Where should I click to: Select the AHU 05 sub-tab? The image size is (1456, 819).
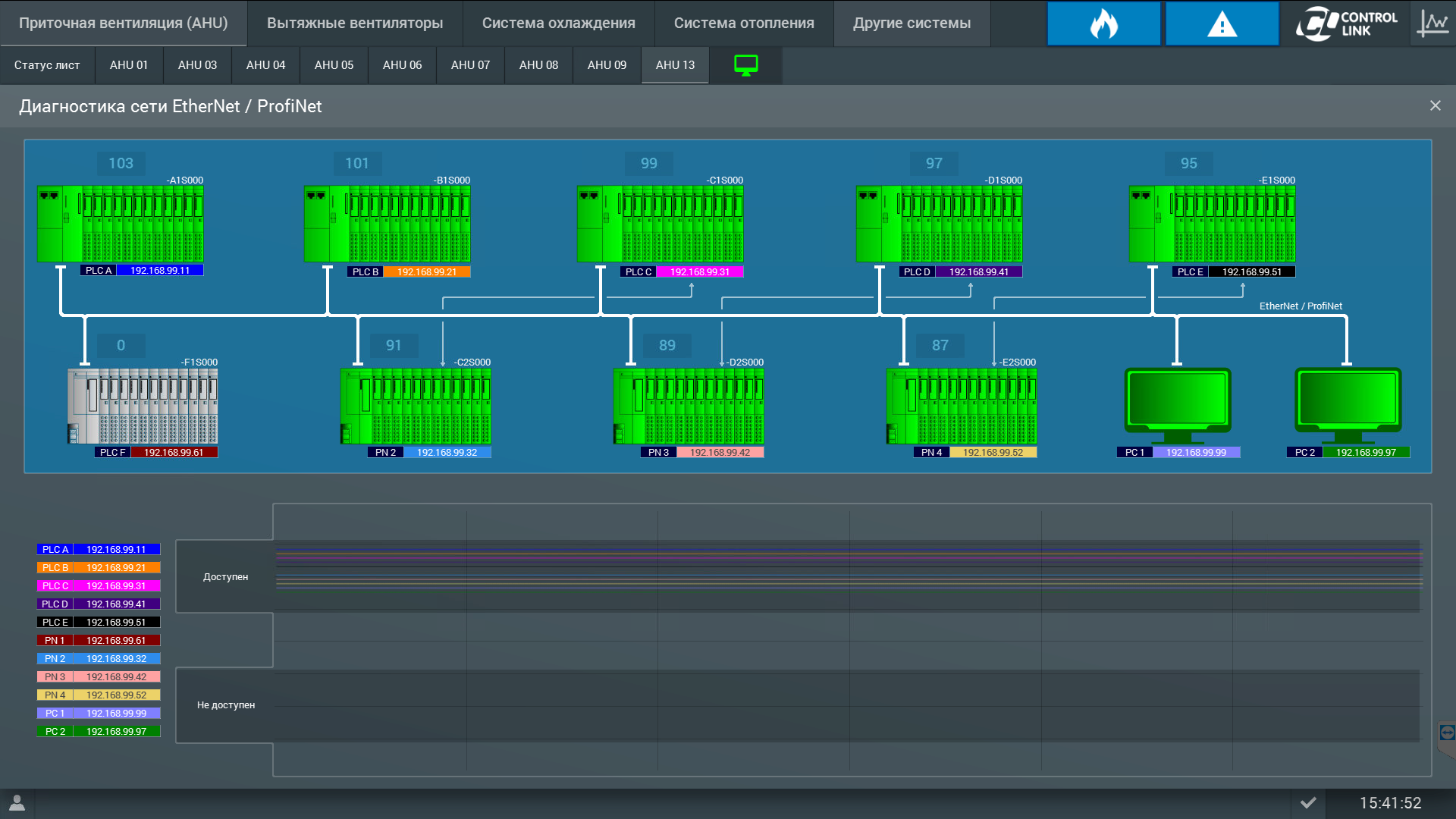(334, 65)
